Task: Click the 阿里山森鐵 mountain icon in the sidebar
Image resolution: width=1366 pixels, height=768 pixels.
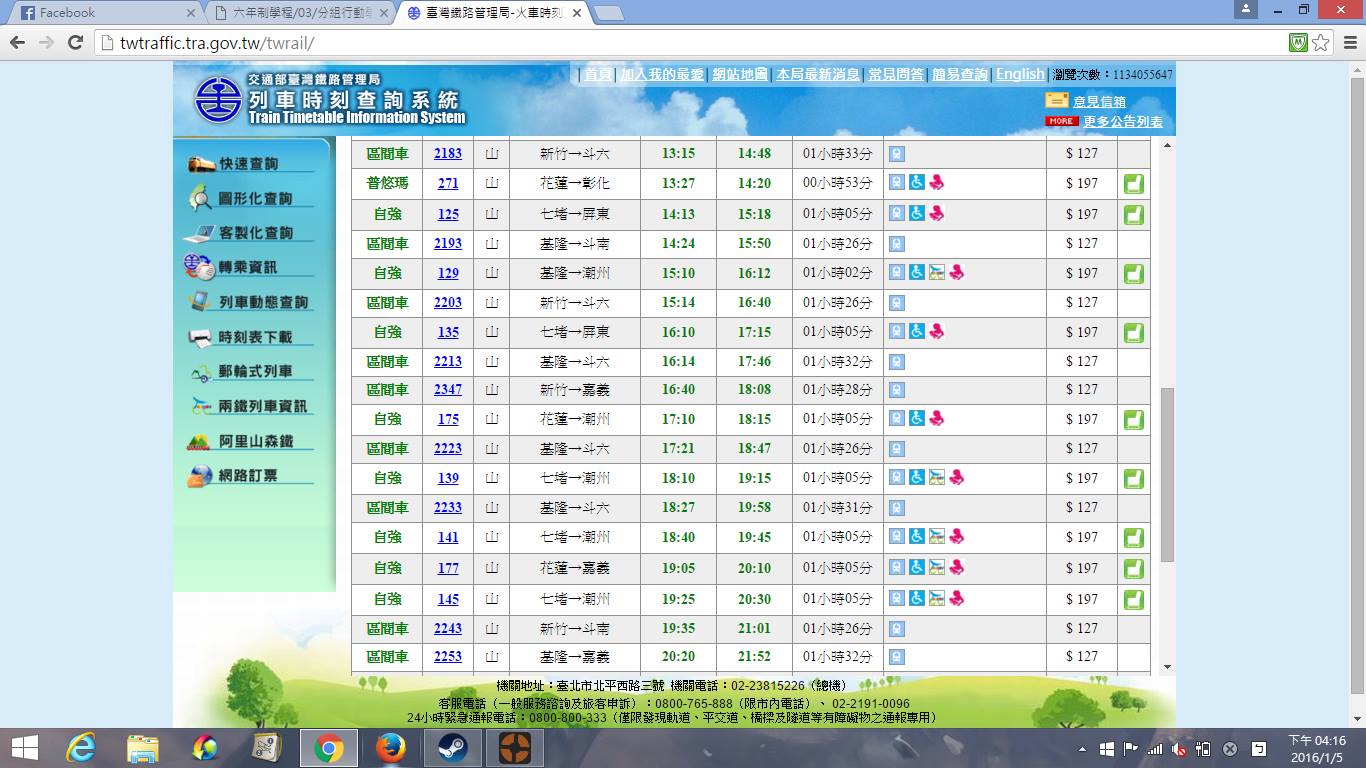Action: (x=201, y=442)
